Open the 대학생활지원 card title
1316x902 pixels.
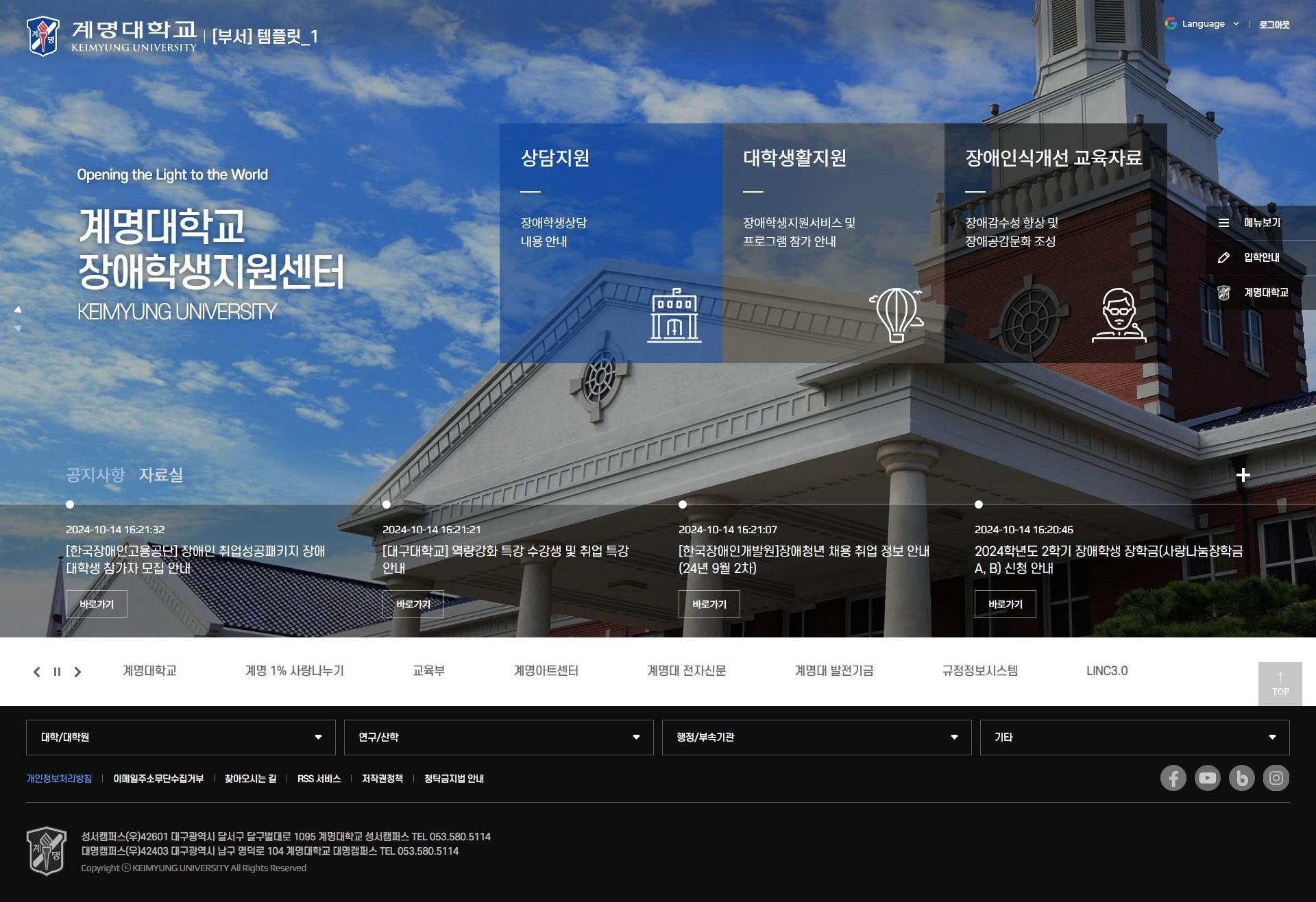click(x=794, y=158)
